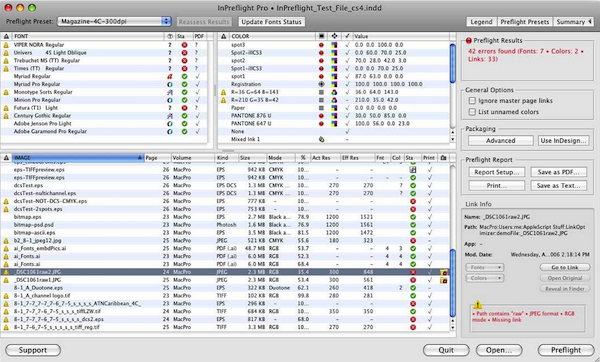
Task: Click warning triangle next to Trebuchet MS font
Action: pos(6,60)
